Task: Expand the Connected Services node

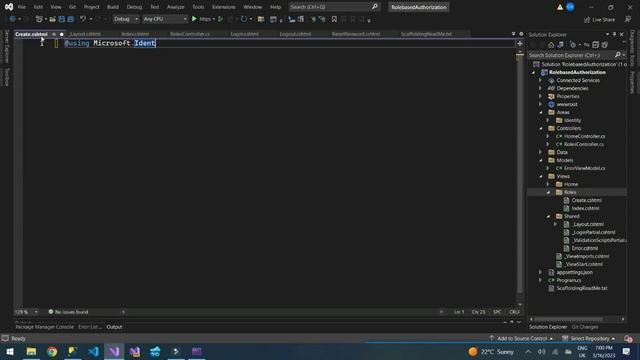Action: tap(540, 80)
